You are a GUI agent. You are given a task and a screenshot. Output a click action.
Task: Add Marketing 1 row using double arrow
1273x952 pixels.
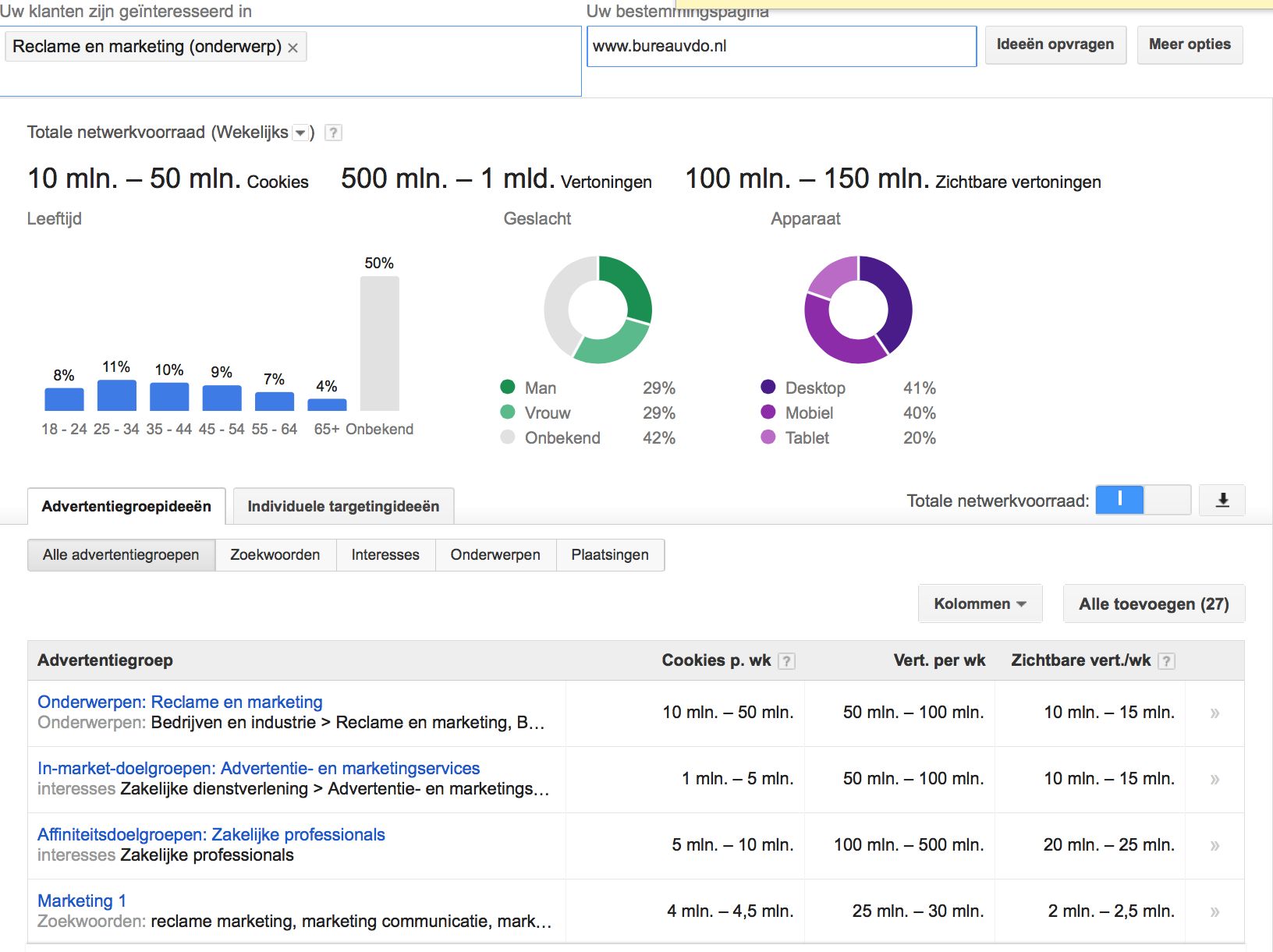click(1214, 911)
